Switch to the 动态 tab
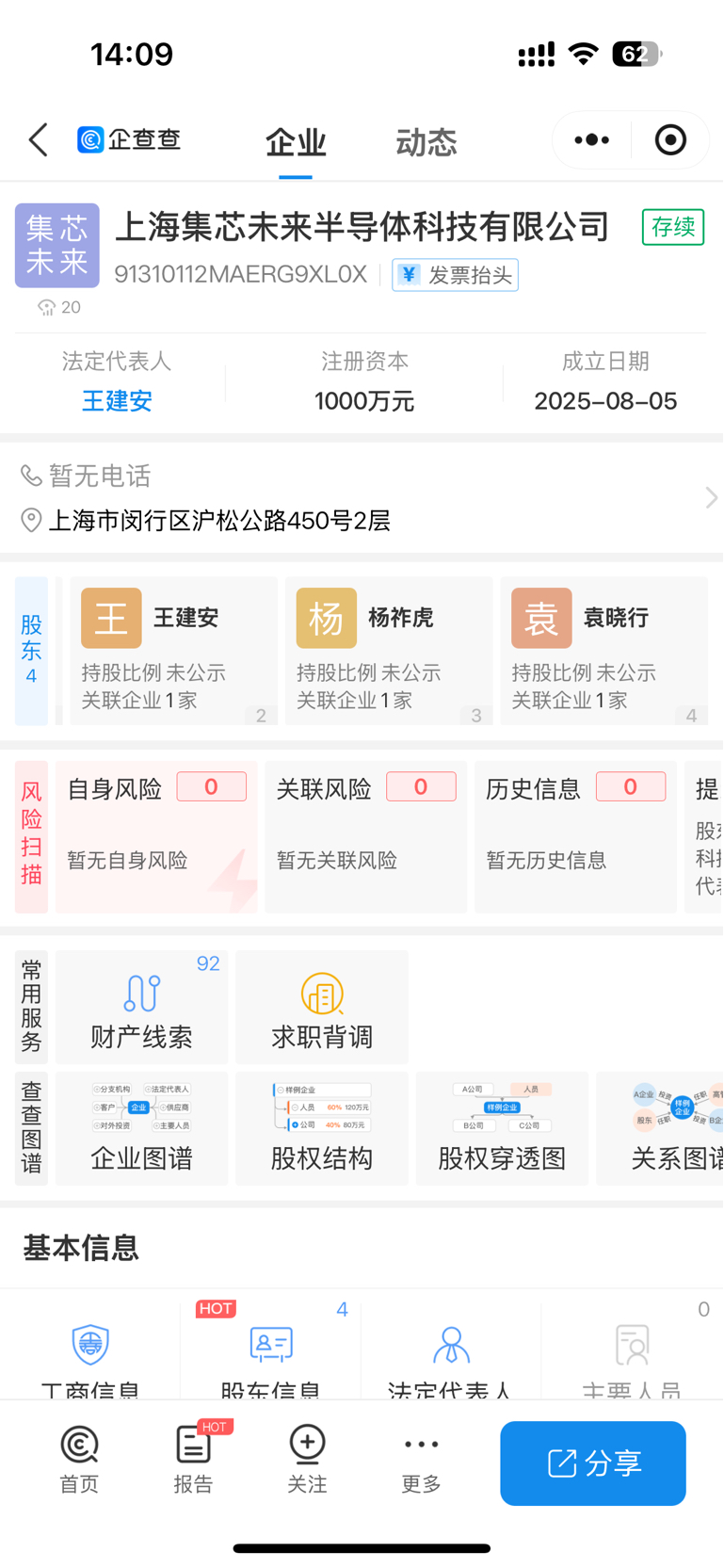The height and width of the screenshot is (1568, 724). pyautogui.click(x=426, y=143)
